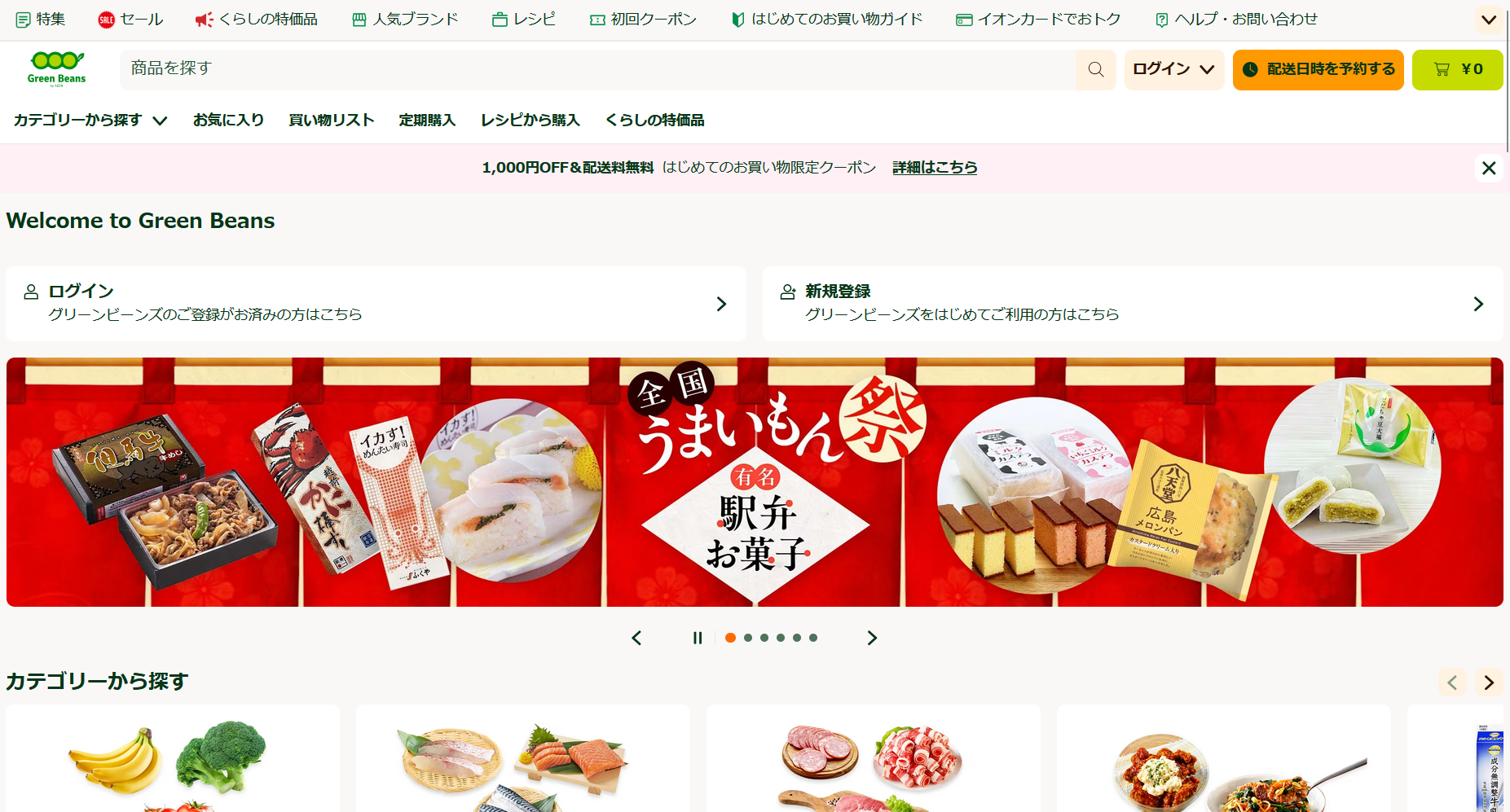Open the shopping cart showing ¥0
The image size is (1510, 812).
coord(1457,69)
